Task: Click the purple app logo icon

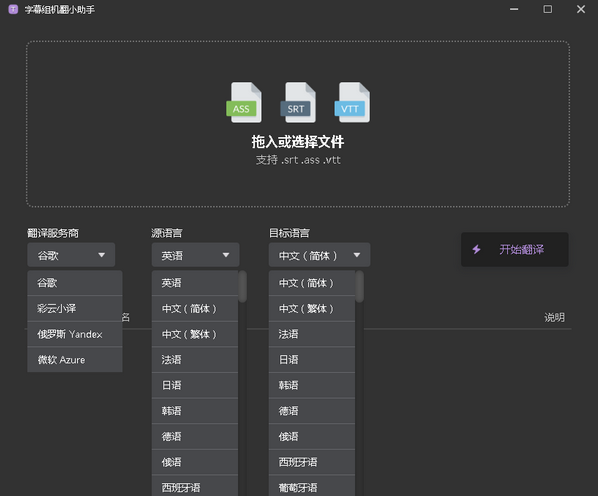Action: [13, 9]
